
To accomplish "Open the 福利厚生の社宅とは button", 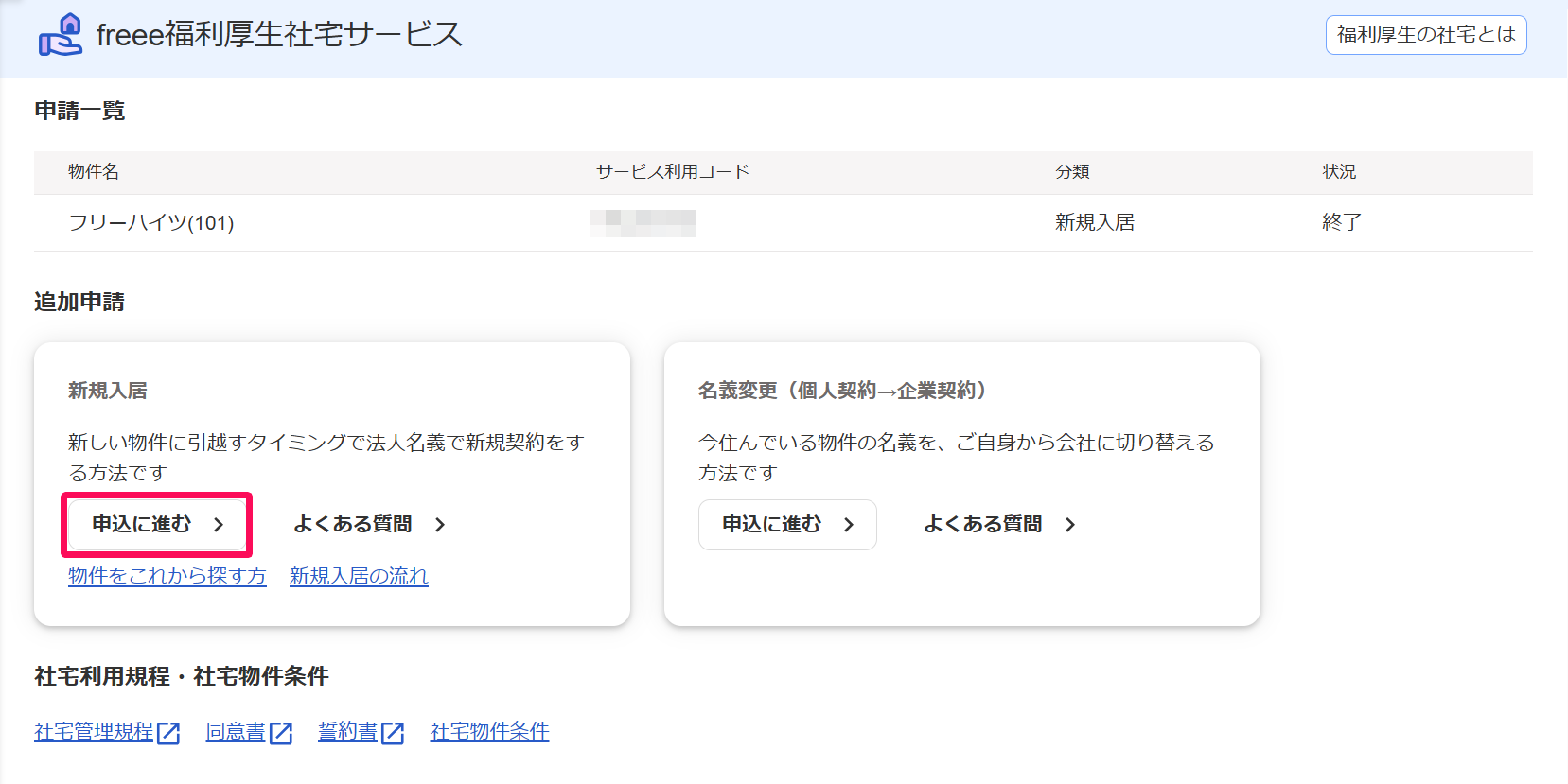I will click(x=1426, y=35).
